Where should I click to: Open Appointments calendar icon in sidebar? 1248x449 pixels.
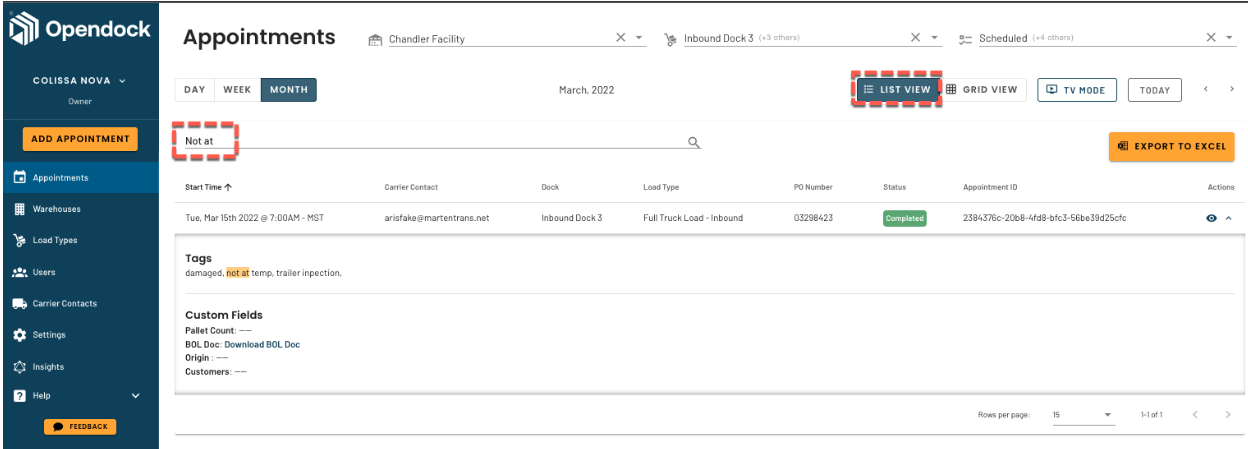18,178
